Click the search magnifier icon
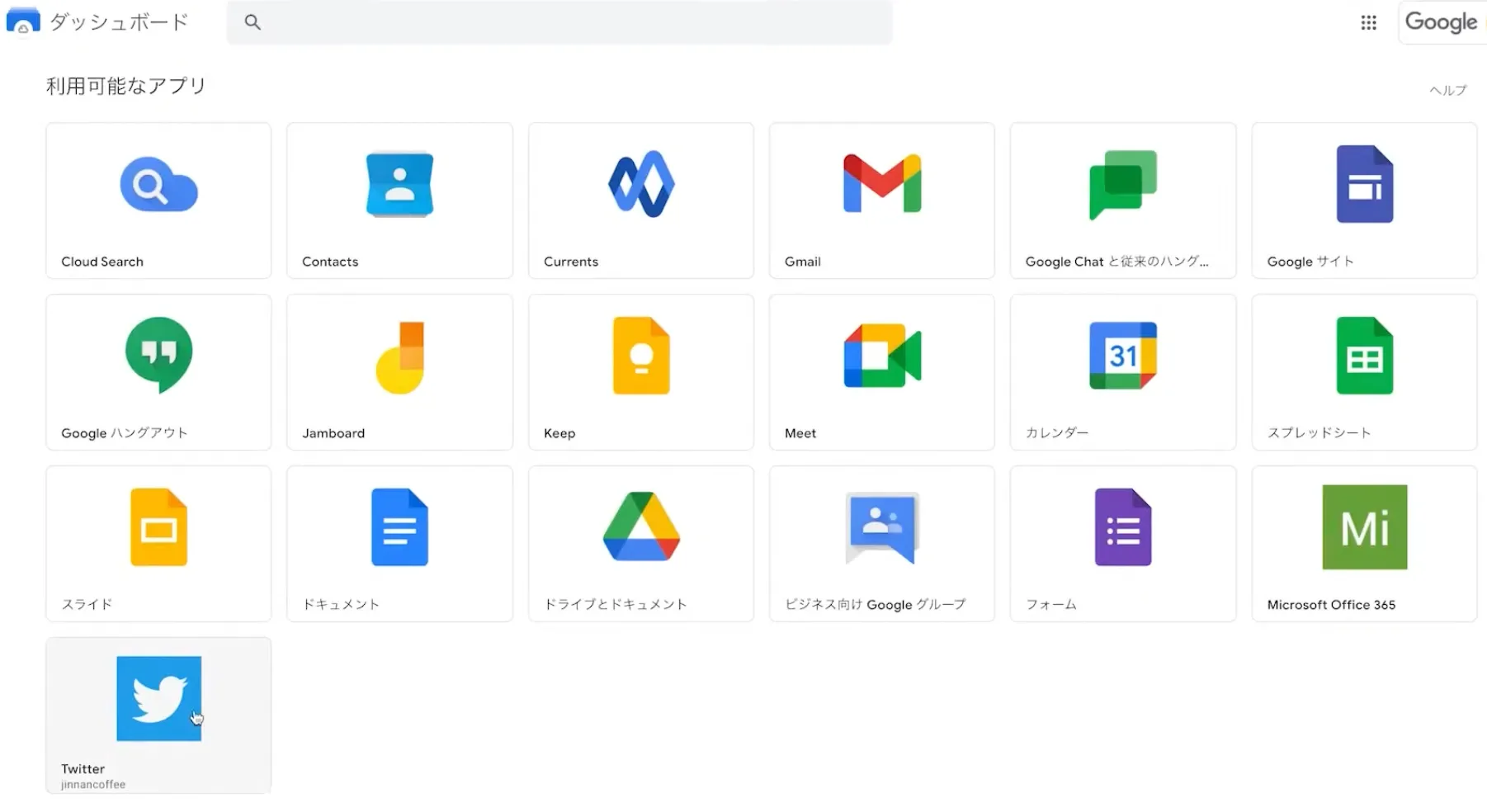The image size is (1487, 812). point(253,22)
